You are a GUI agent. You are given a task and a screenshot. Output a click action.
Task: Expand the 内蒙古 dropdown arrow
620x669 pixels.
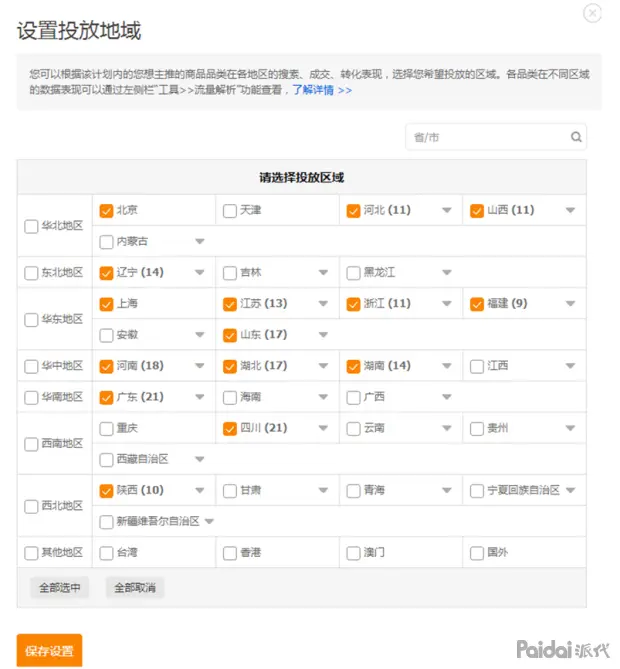pyautogui.click(x=200, y=241)
